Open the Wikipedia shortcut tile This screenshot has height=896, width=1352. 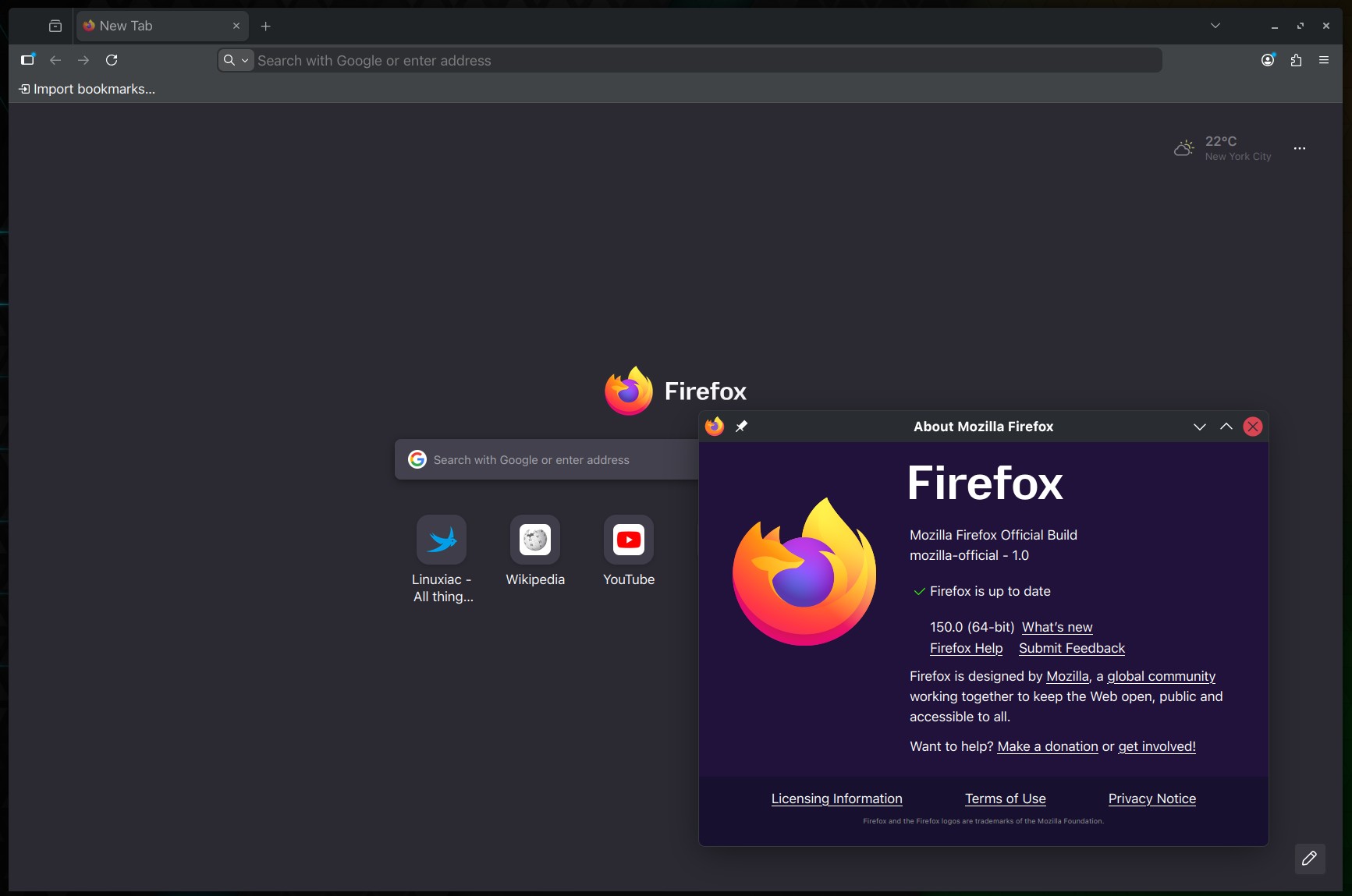pyautogui.click(x=534, y=540)
